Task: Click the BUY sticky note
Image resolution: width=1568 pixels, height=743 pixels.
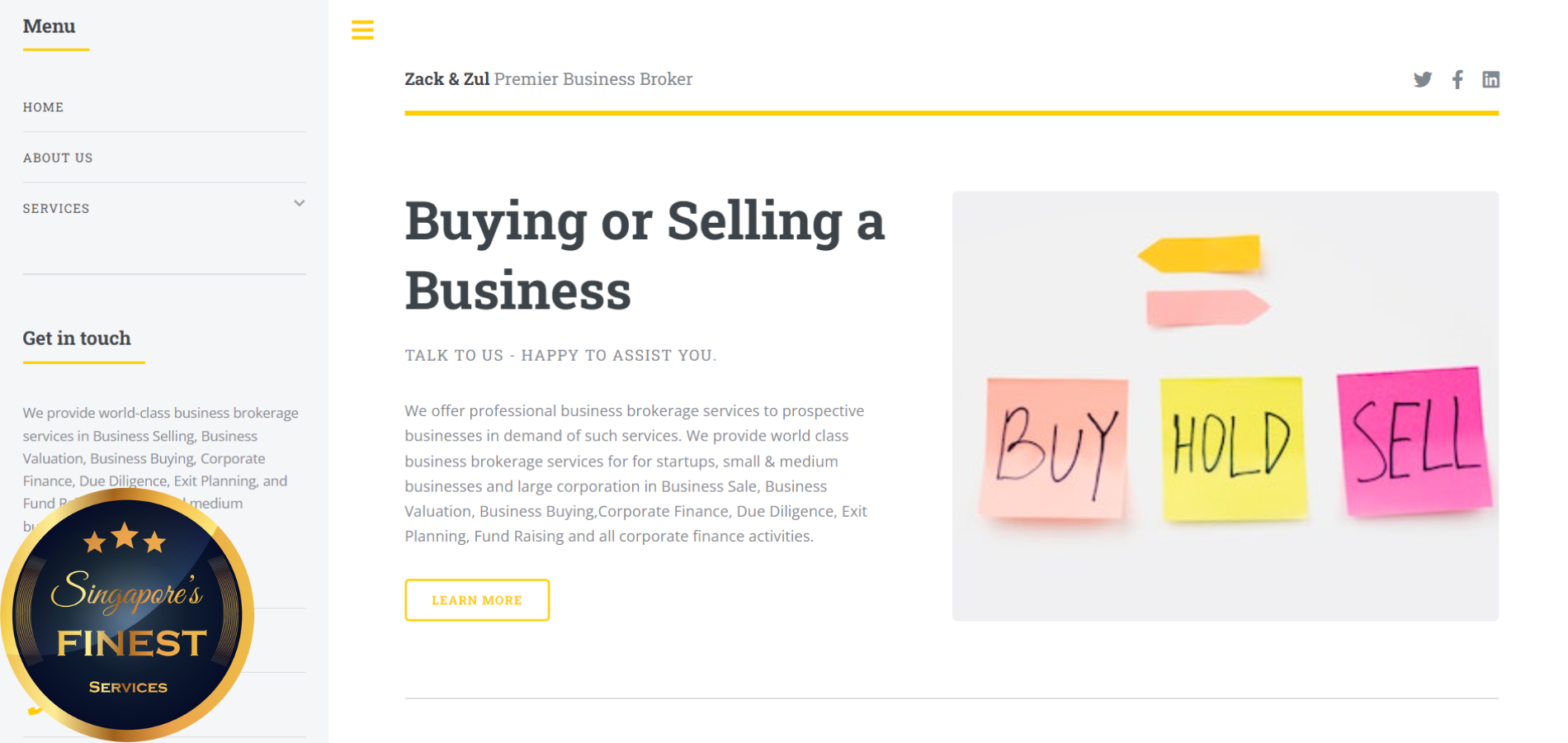Action: 1056,448
